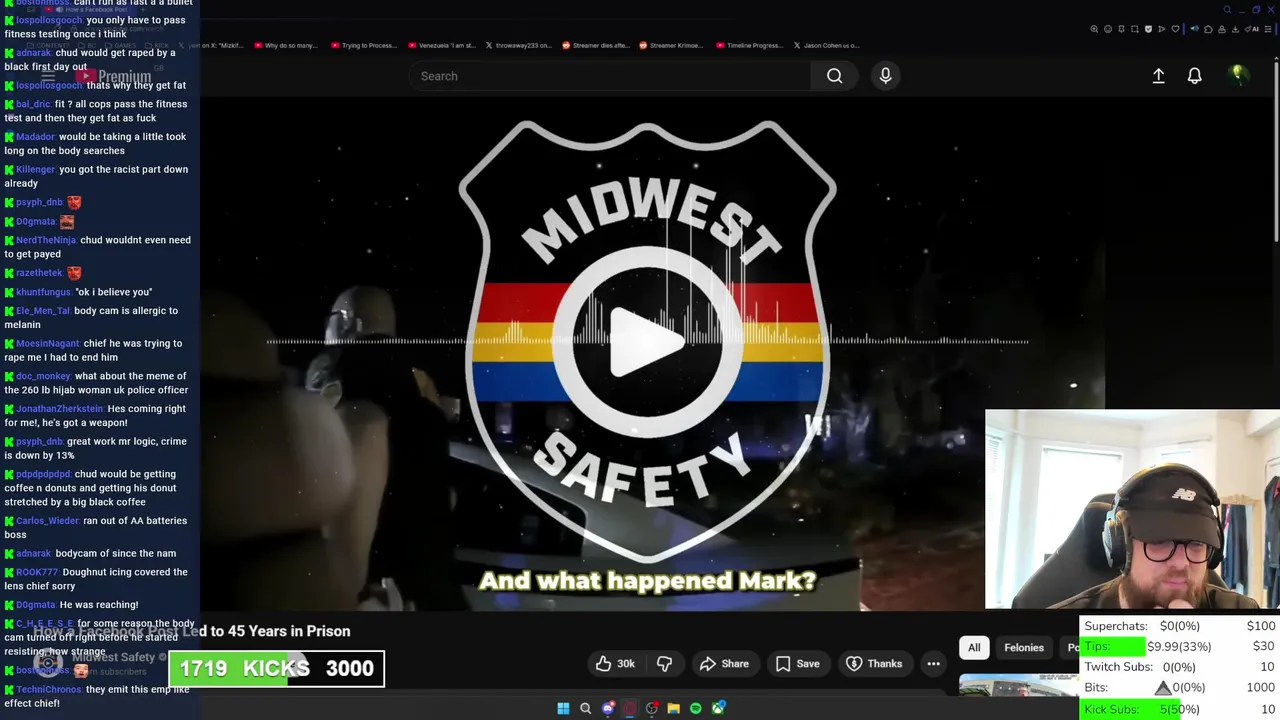This screenshot has height=720, width=1280.
Task: Open YouTube guide hamburger menu
Action: (x=47, y=76)
